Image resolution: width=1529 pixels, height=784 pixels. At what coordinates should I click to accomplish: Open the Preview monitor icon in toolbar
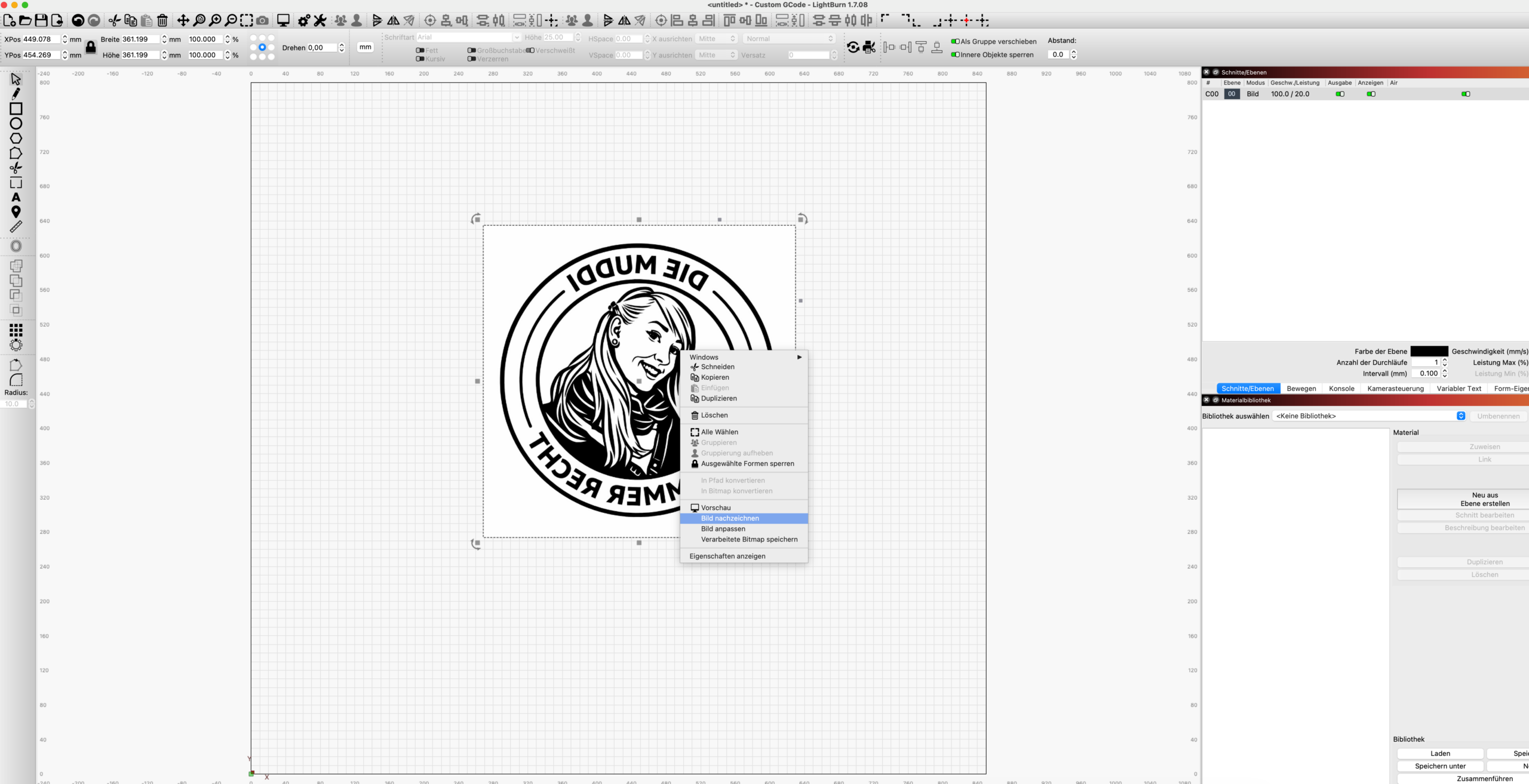click(x=283, y=21)
